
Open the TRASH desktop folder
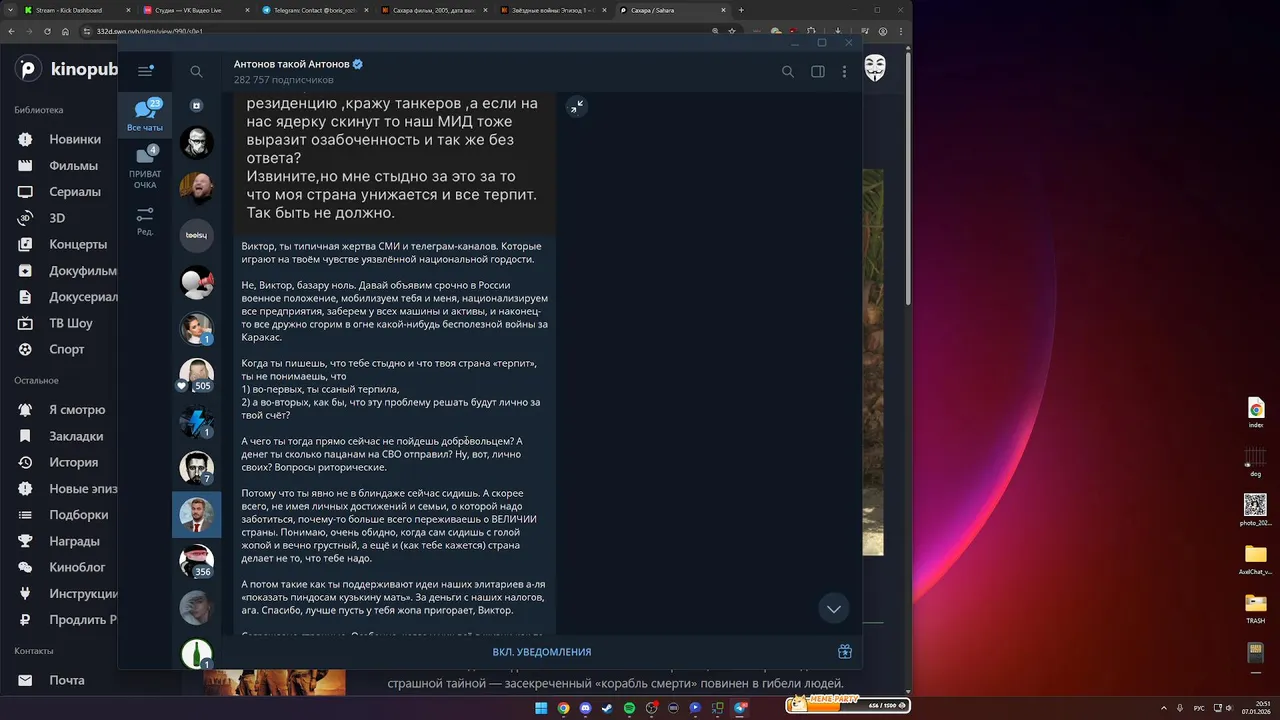click(1256, 608)
